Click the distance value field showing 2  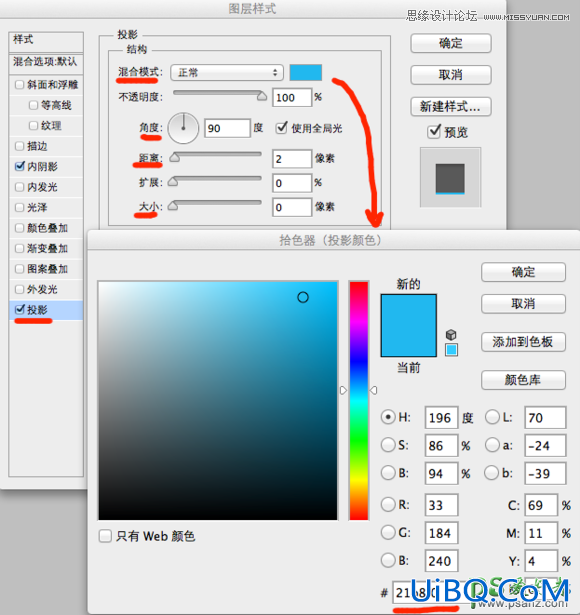point(292,159)
